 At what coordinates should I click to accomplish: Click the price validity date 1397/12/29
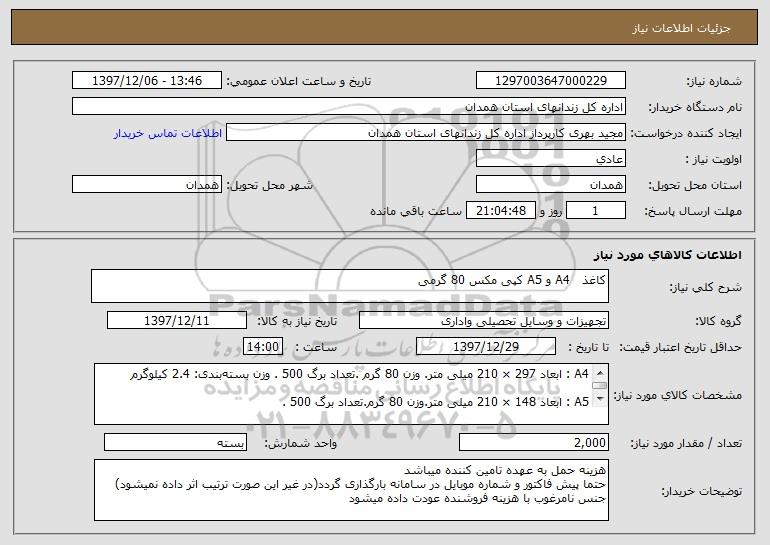[x=486, y=347]
